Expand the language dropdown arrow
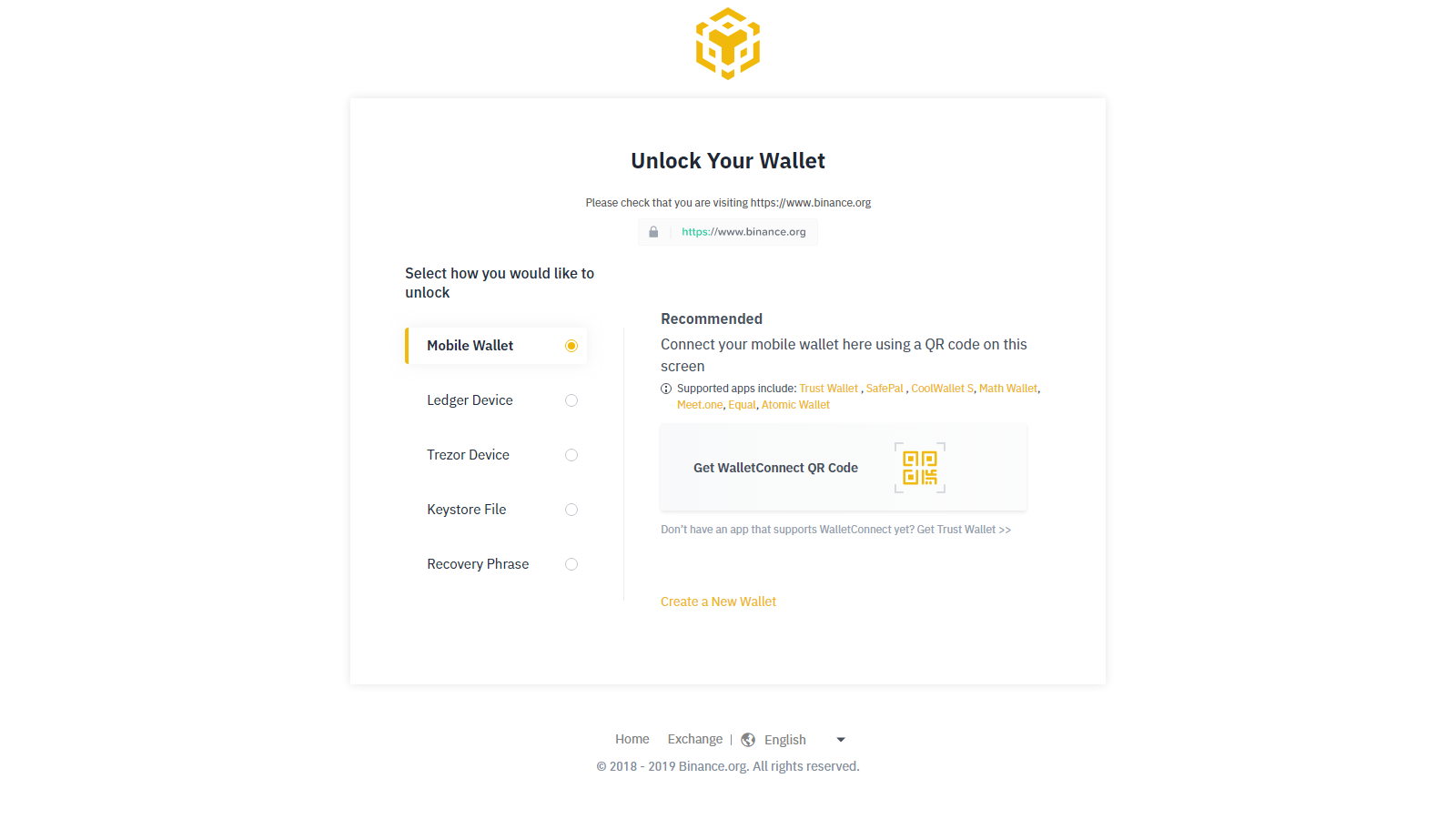1456x819 pixels. 841,740
